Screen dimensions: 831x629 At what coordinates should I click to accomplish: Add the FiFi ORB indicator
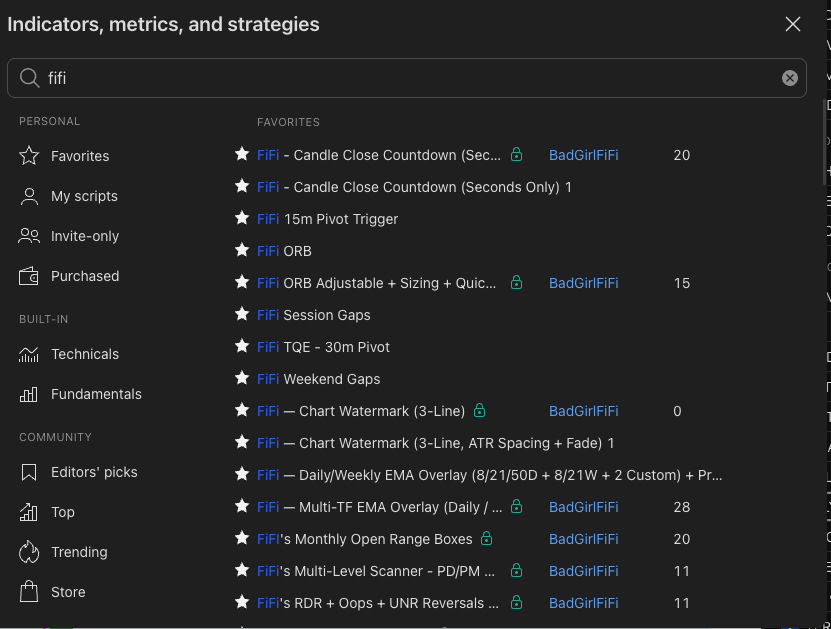(284, 251)
